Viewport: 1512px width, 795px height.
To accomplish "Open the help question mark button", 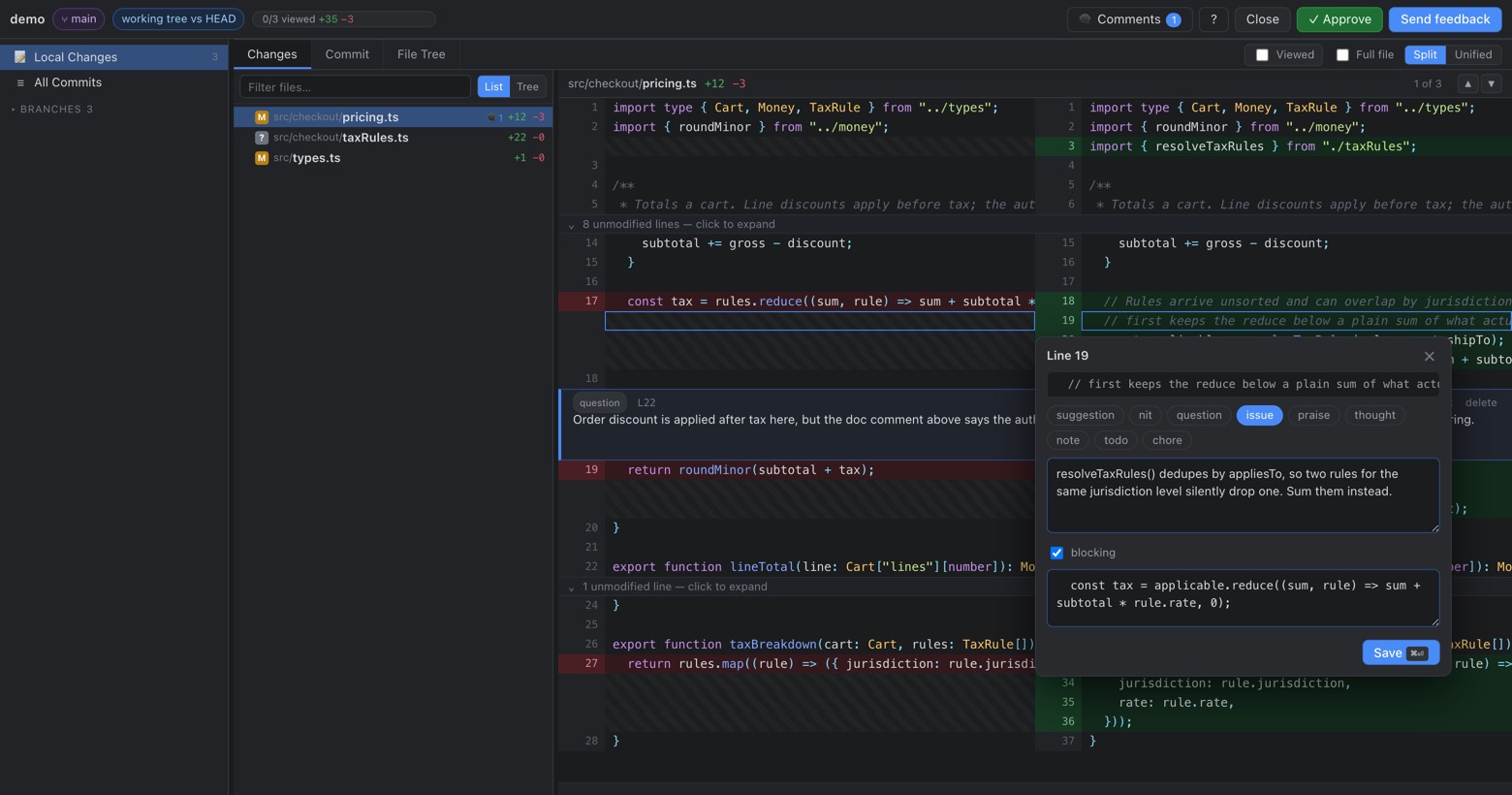I will tap(1213, 19).
